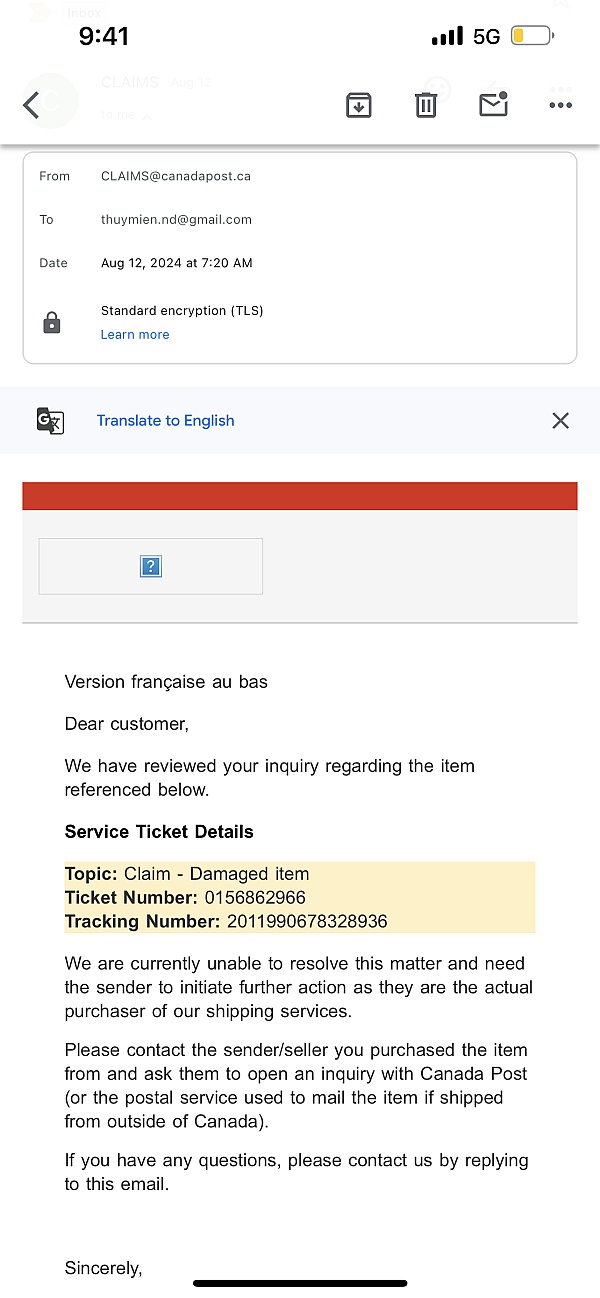The width and height of the screenshot is (600, 1298).
Task: Tap the back arrow to return to inbox
Action: pos(32,105)
